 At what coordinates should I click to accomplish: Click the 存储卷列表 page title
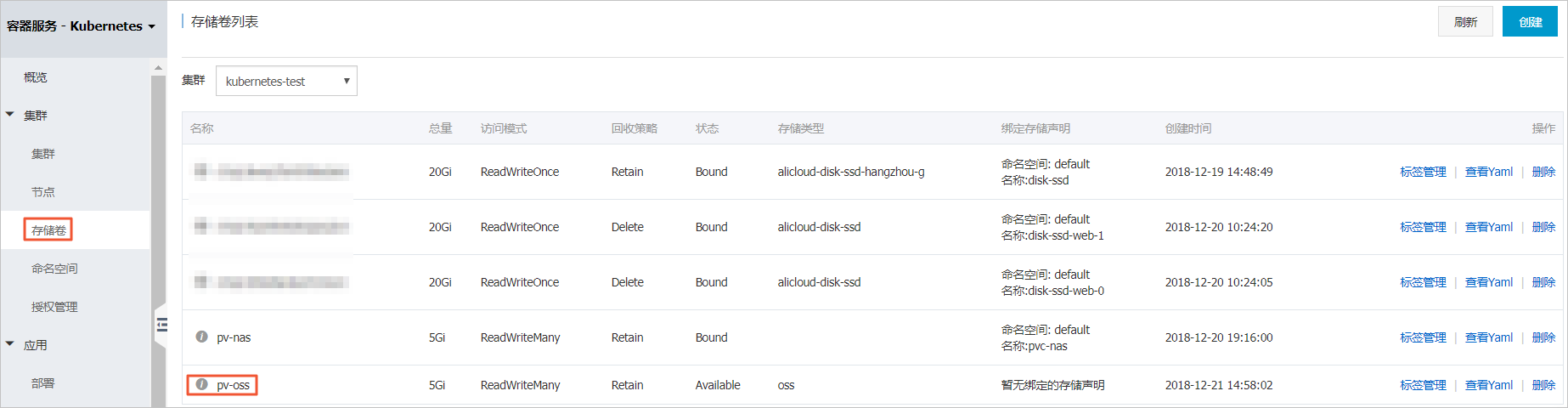225,21
